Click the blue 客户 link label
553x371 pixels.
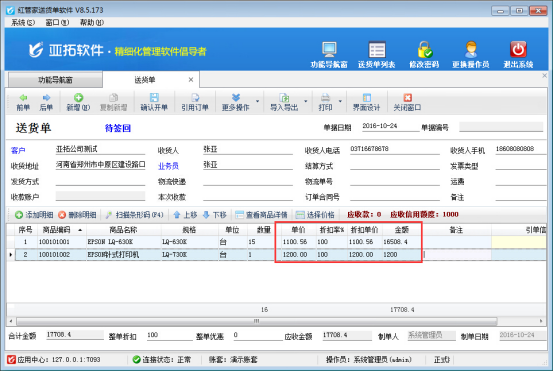coord(18,151)
